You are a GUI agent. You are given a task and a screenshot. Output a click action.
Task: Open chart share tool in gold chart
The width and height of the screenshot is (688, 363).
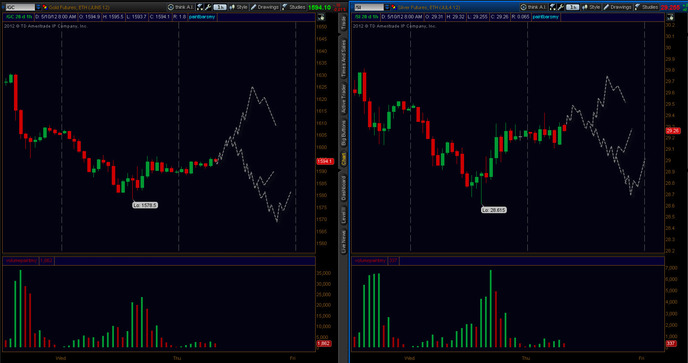pos(200,7)
